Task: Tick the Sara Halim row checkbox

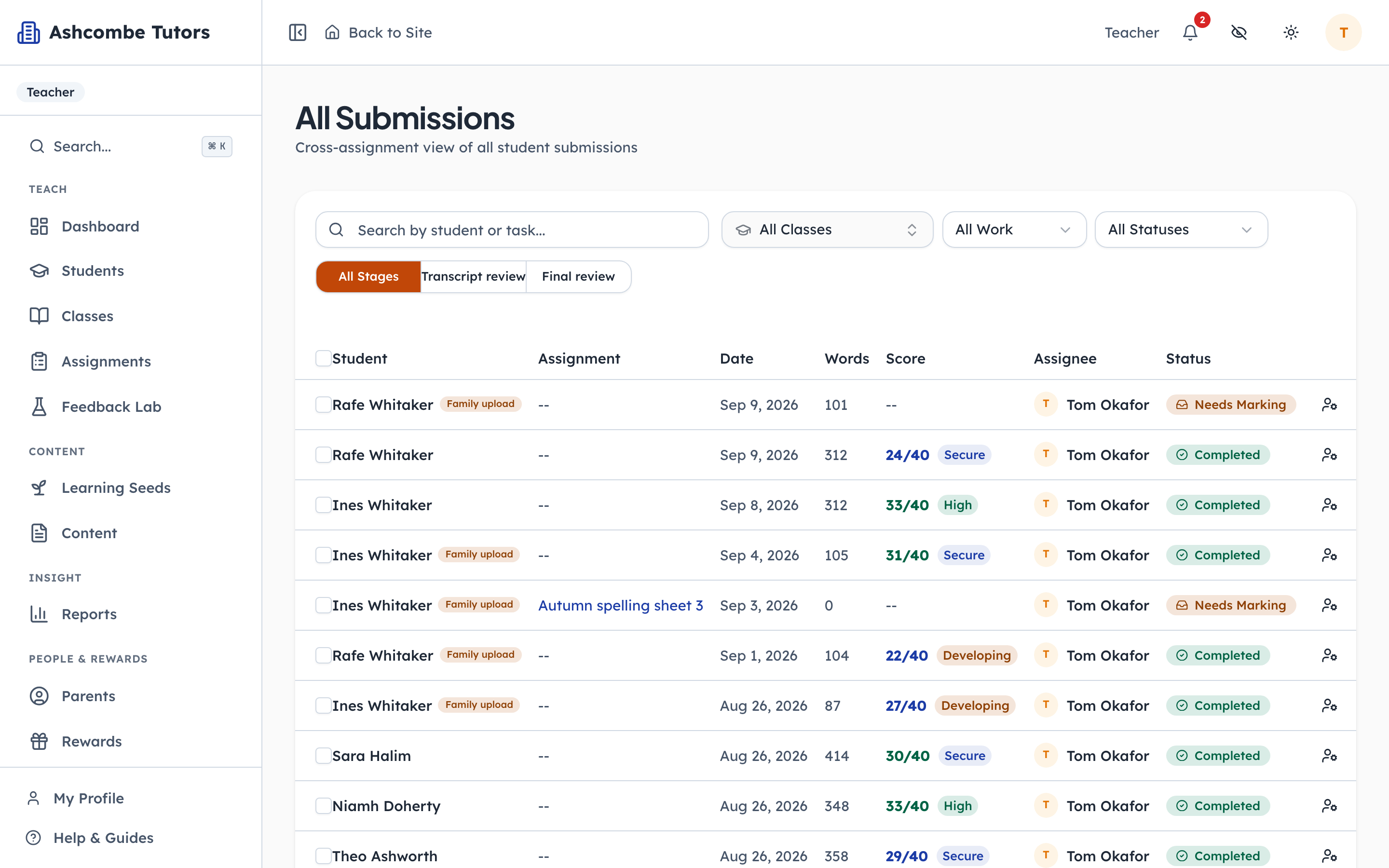Action: point(323,756)
